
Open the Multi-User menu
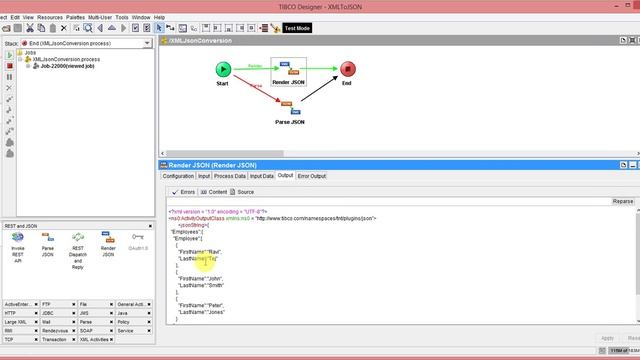point(100,18)
